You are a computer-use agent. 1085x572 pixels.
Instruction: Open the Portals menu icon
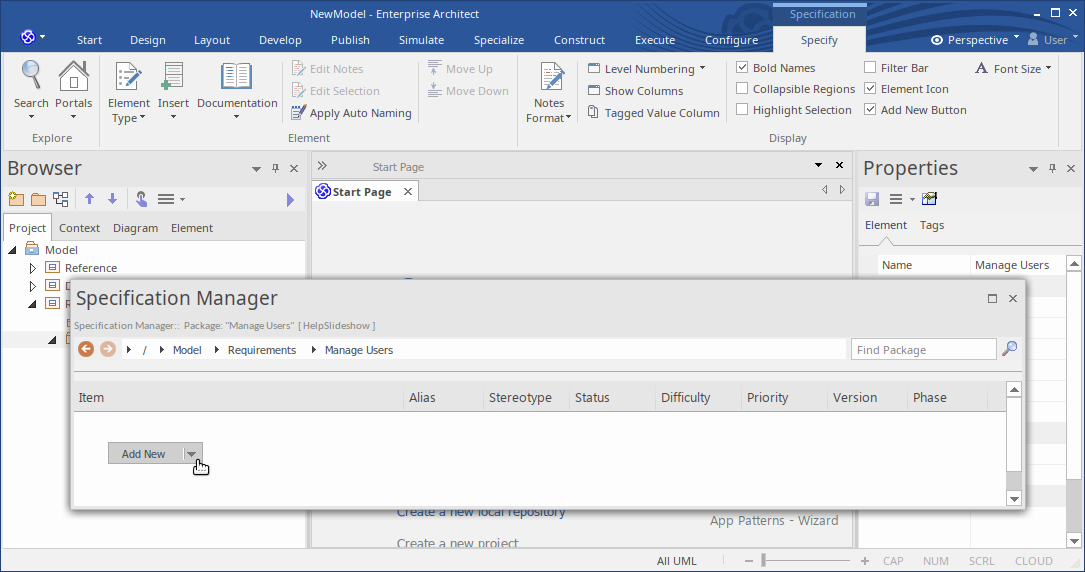73,76
